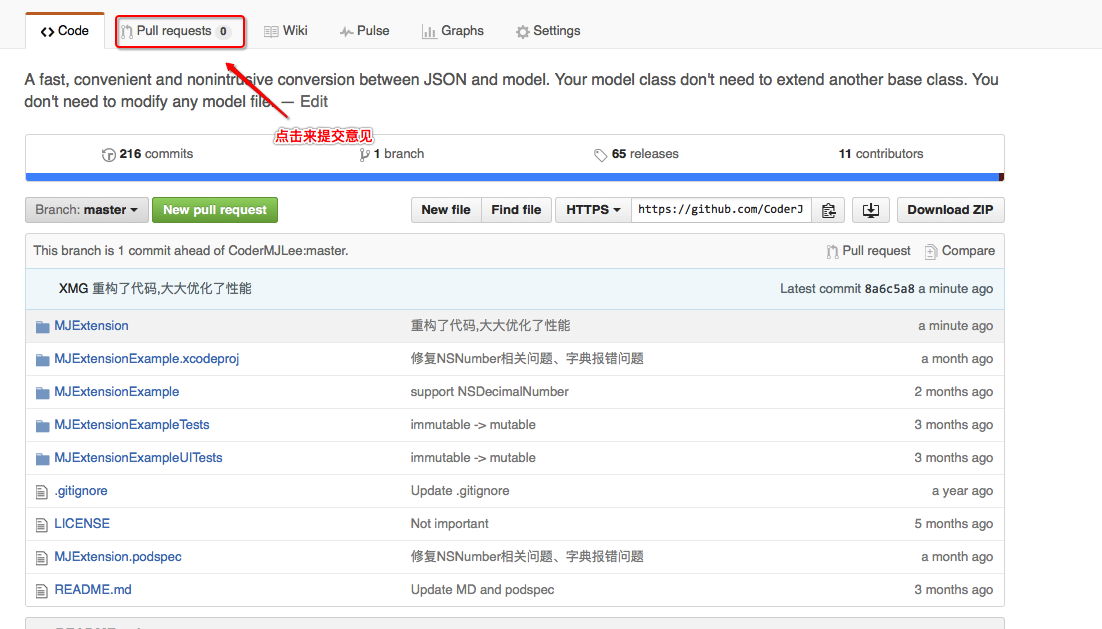Click folder icon for MJExtension row

tap(42, 327)
